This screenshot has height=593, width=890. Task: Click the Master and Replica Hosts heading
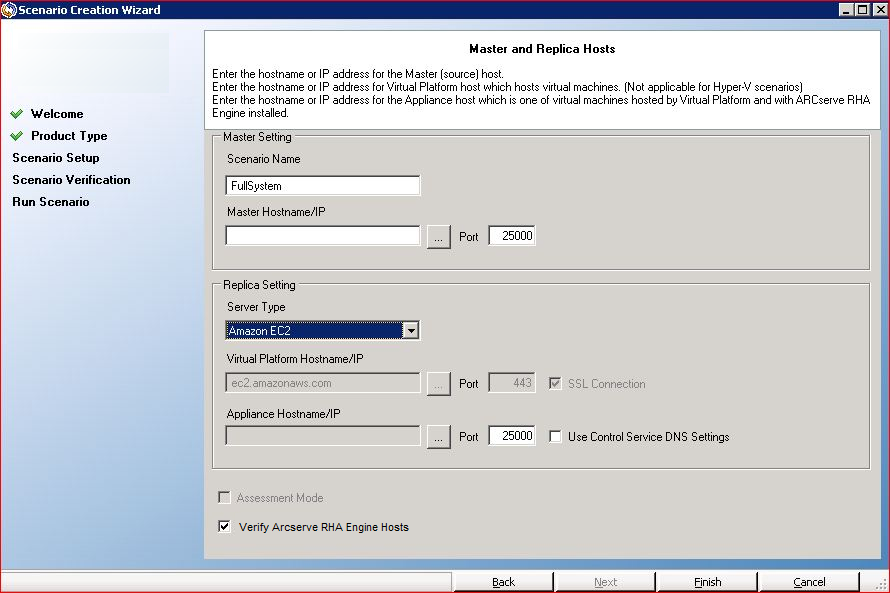click(542, 49)
